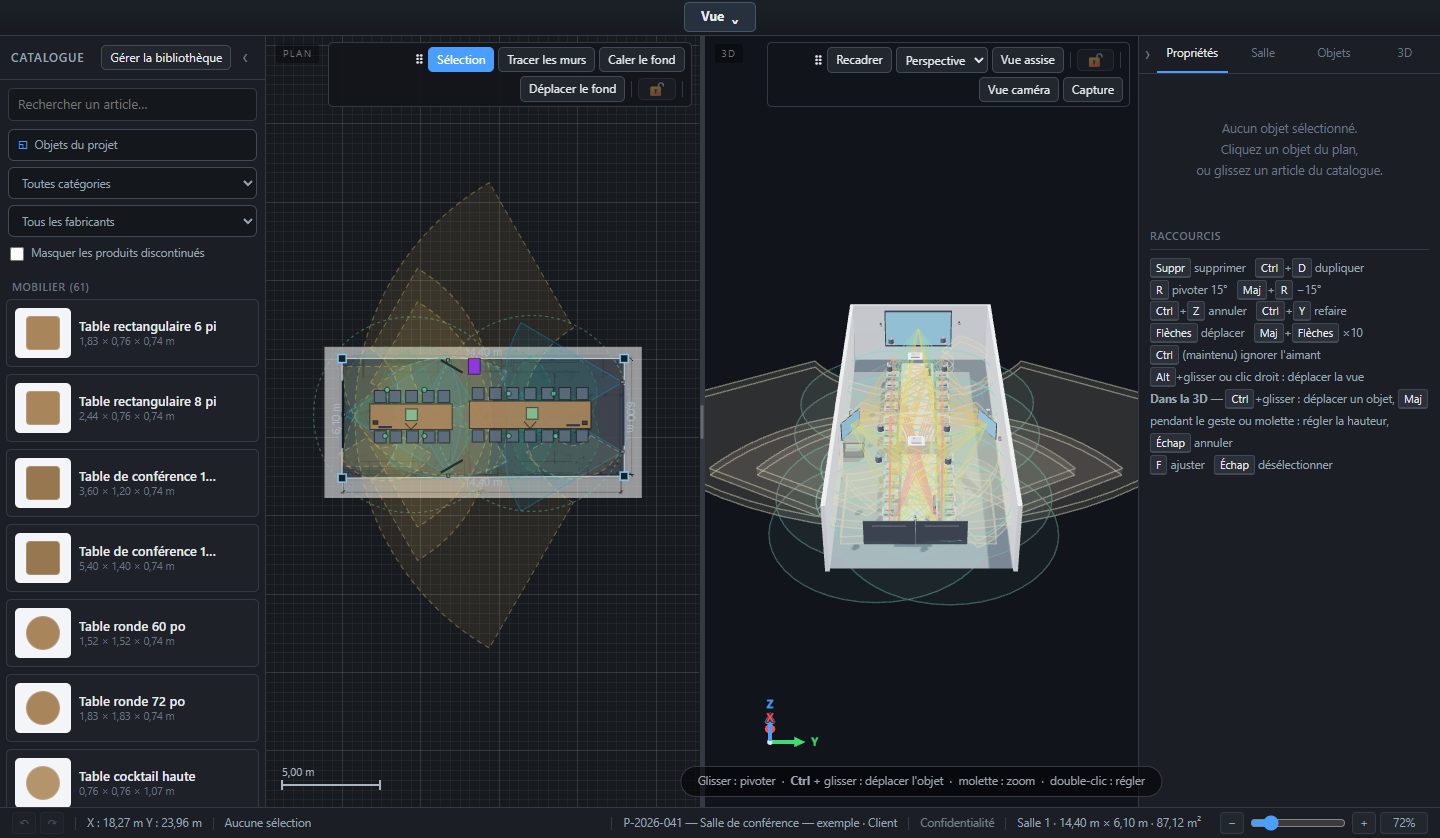
Task: Click the Confidentialité label in status bar
Action: pos(957,823)
